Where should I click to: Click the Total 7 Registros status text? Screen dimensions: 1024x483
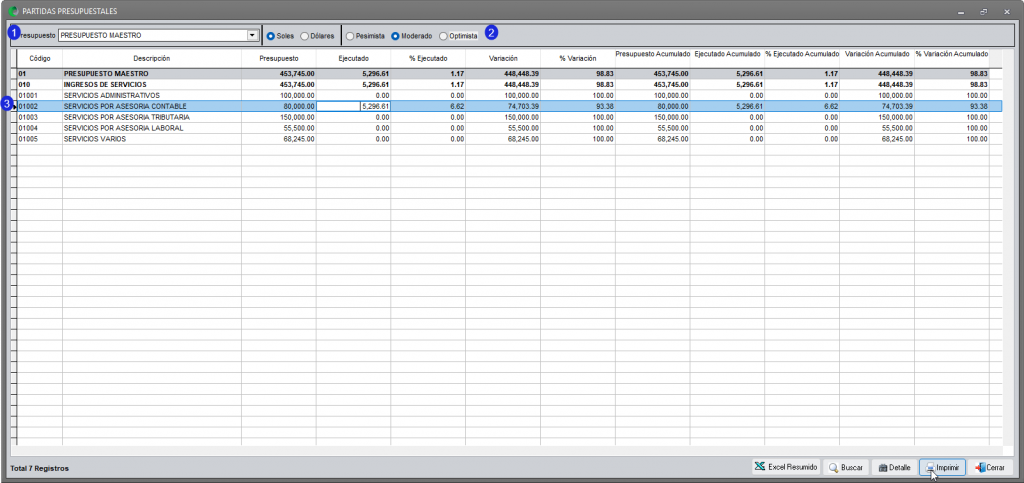[39, 469]
